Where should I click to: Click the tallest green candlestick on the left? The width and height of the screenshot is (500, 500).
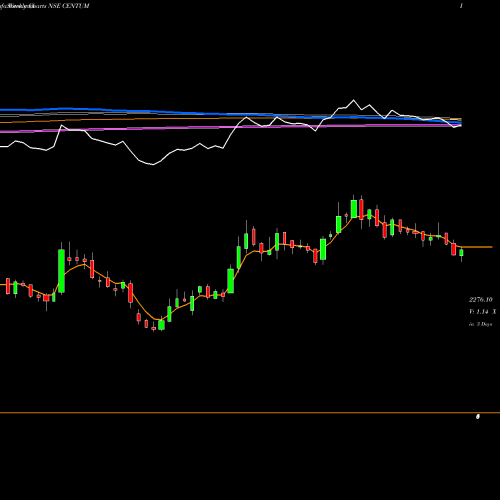tap(61, 271)
